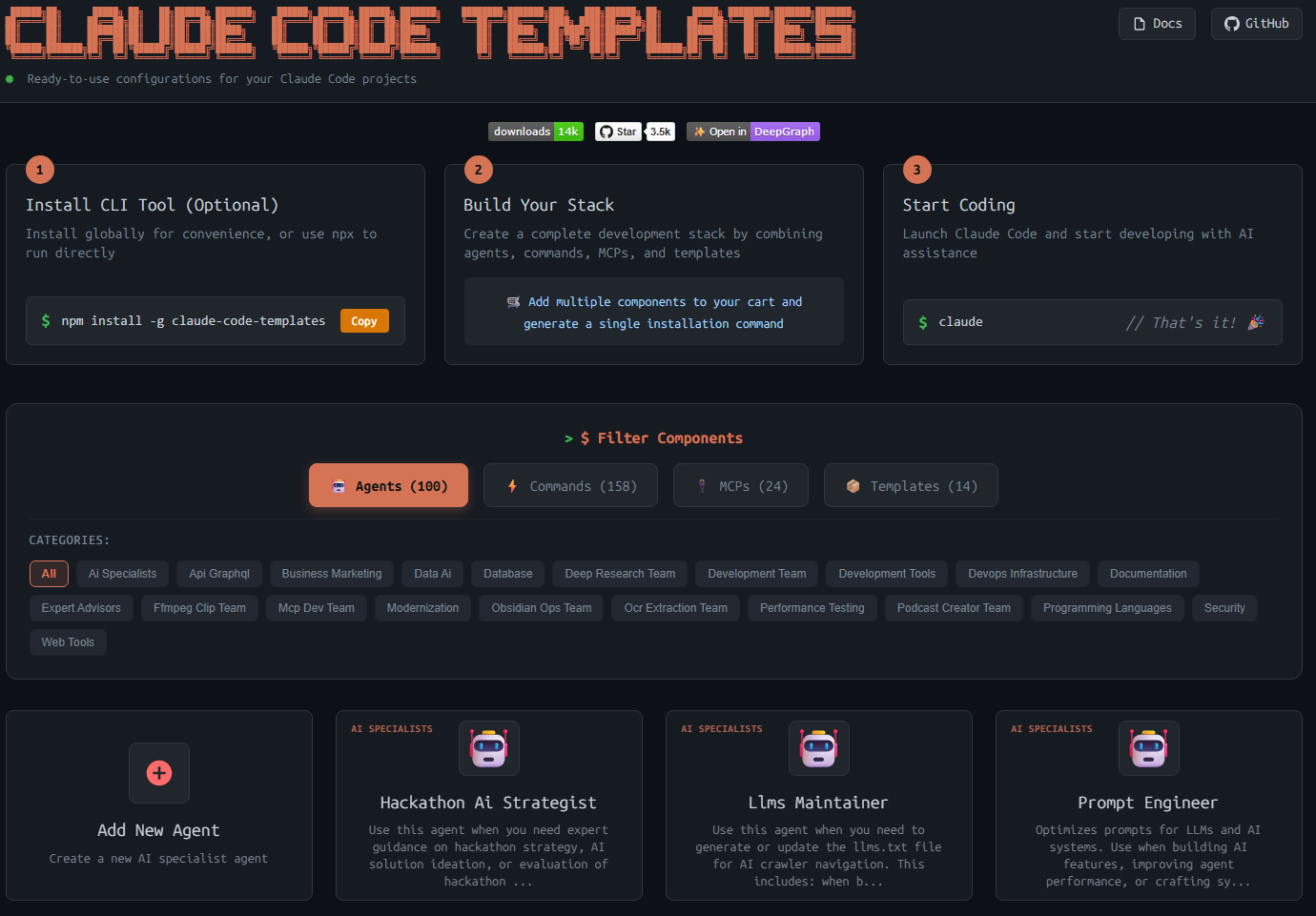Viewport: 1316px width, 916px height.
Task: Open in DeepGraph badge
Action: (753, 132)
